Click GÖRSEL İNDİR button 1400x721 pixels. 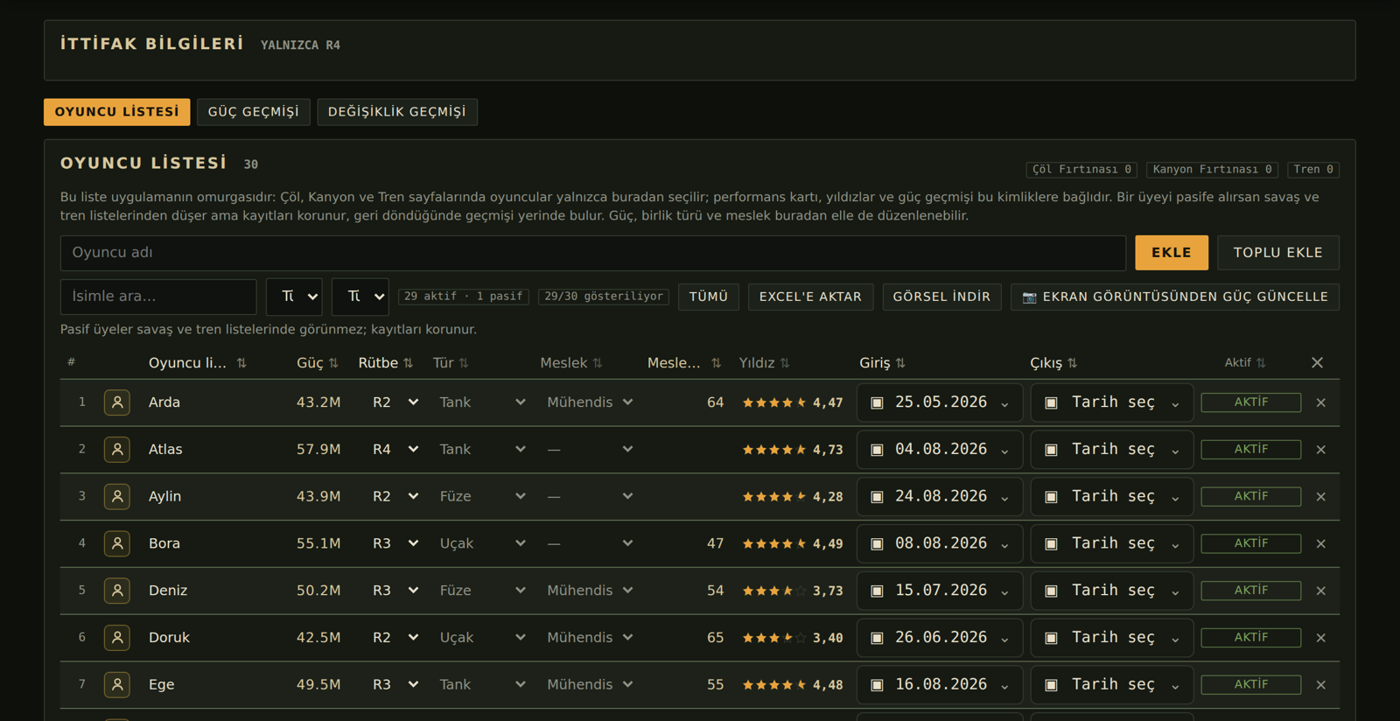point(941,296)
